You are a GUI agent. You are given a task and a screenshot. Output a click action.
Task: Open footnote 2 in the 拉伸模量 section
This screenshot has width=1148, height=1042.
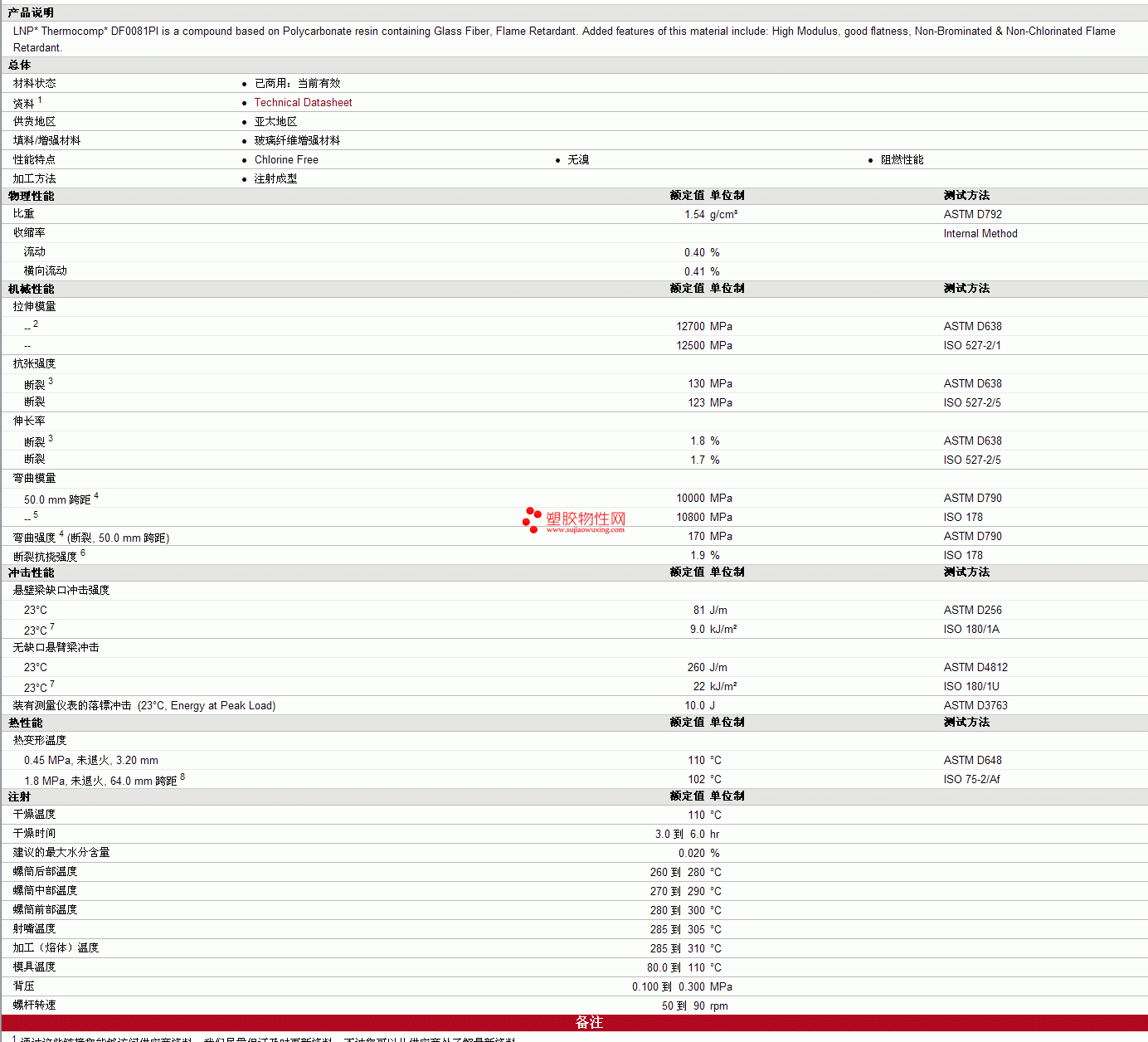(x=36, y=324)
